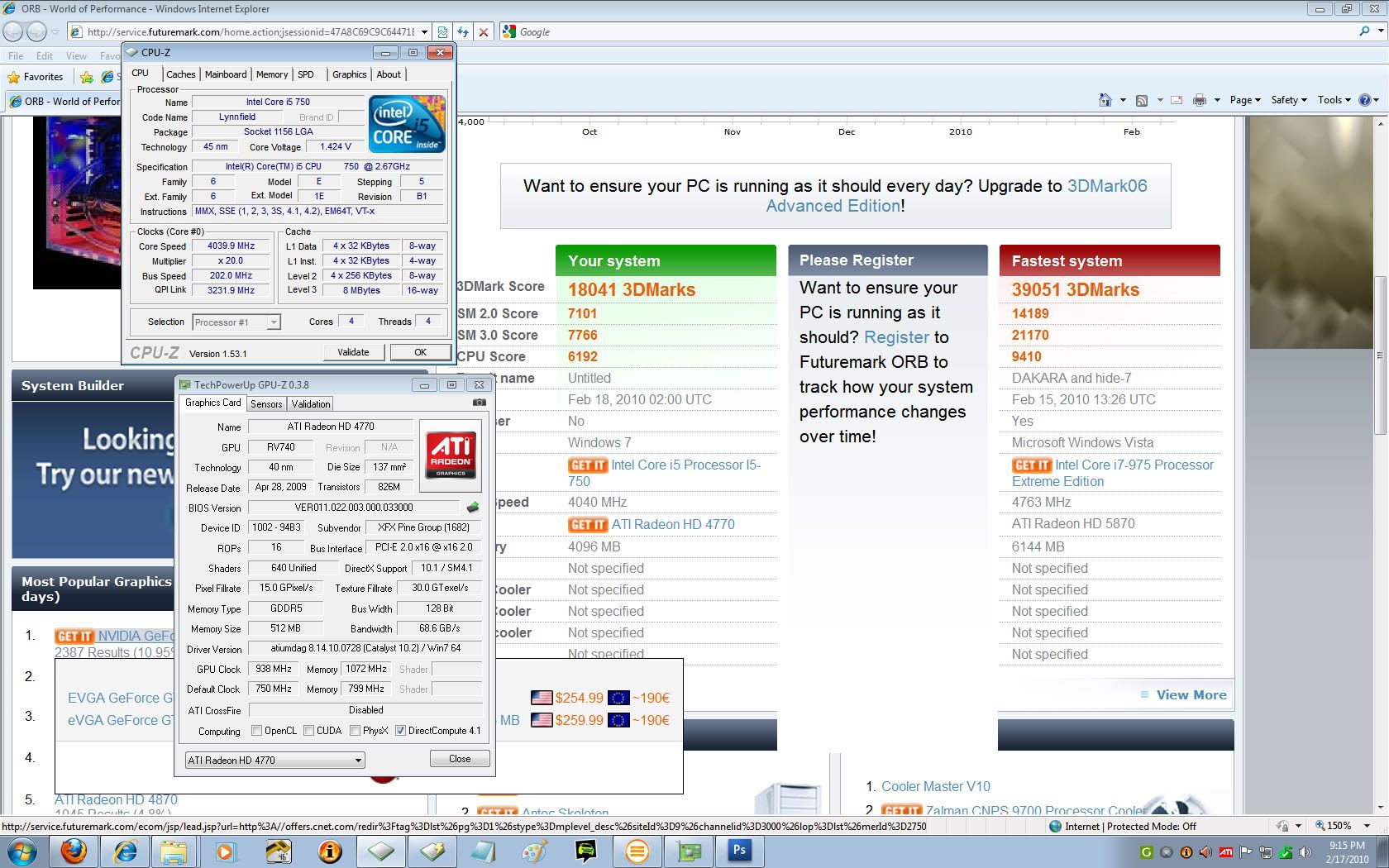This screenshot has height=868, width=1389.
Task: Click the GPU-Z screenshot camera icon
Action: [x=480, y=403]
